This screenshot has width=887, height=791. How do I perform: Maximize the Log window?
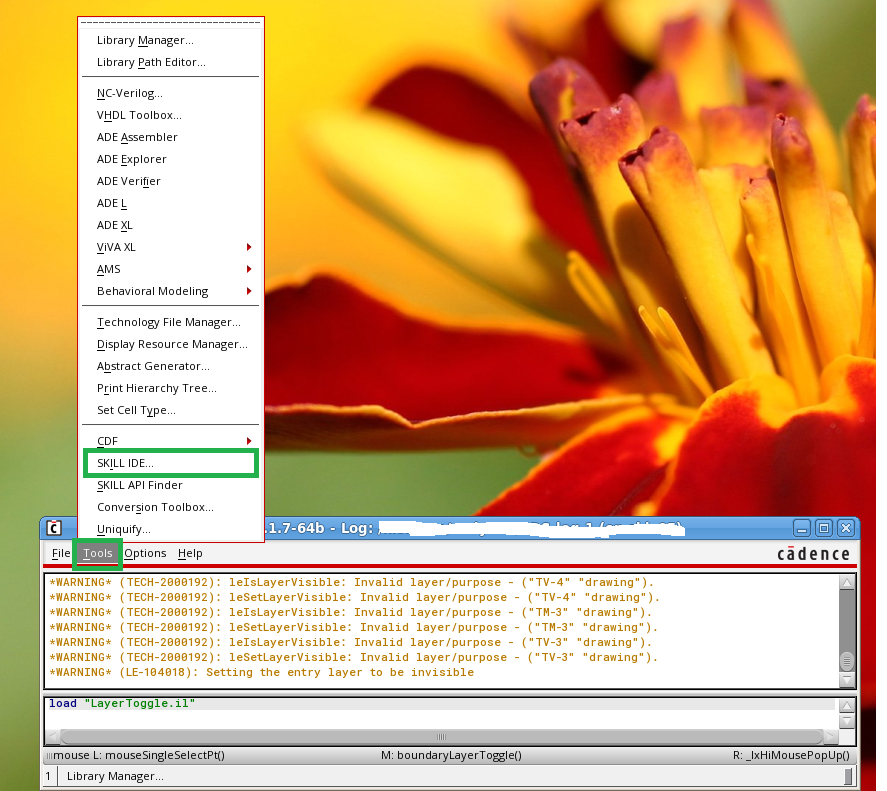pos(824,528)
